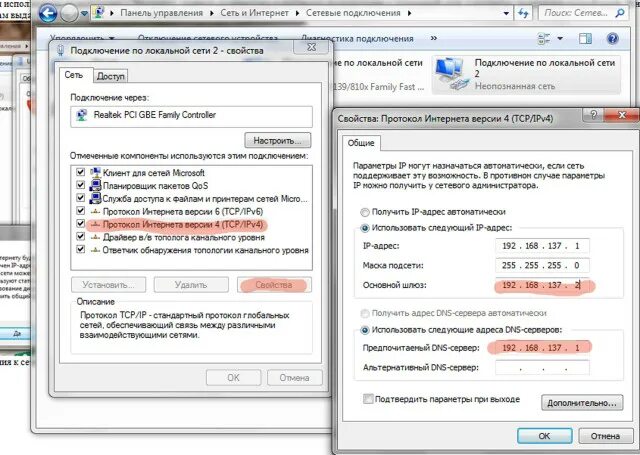Click Диагностика подключения toolbar command

357,38
